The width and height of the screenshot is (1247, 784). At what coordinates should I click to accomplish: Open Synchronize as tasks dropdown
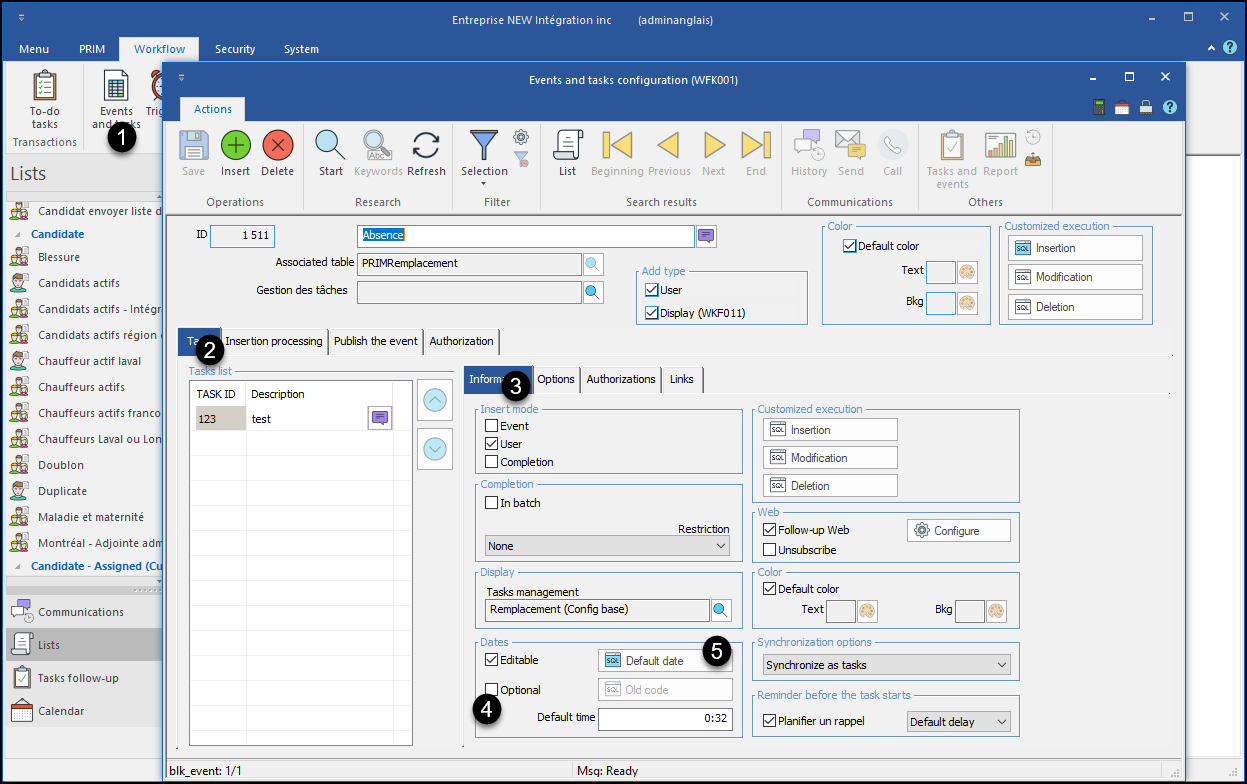886,665
